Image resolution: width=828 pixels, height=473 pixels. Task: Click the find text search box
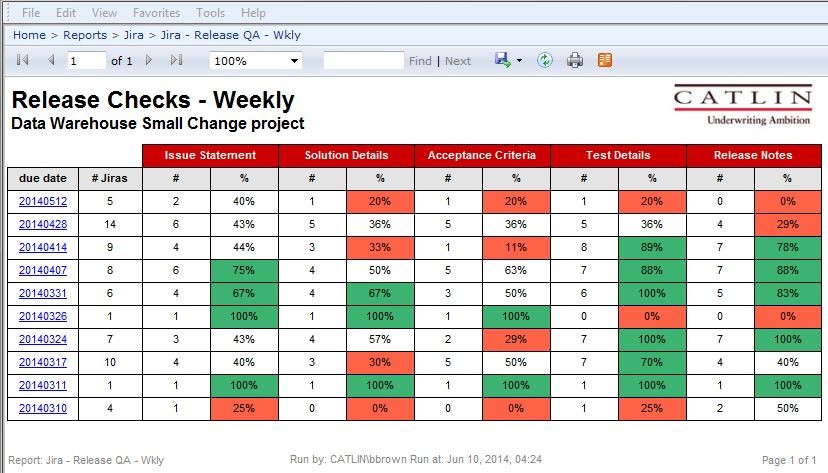[363, 61]
